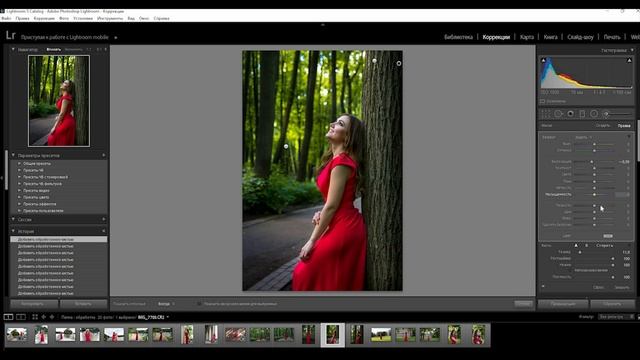This screenshot has width=640, height=360.
Task: Switch to the Карта module
Action: pyautogui.click(x=527, y=37)
